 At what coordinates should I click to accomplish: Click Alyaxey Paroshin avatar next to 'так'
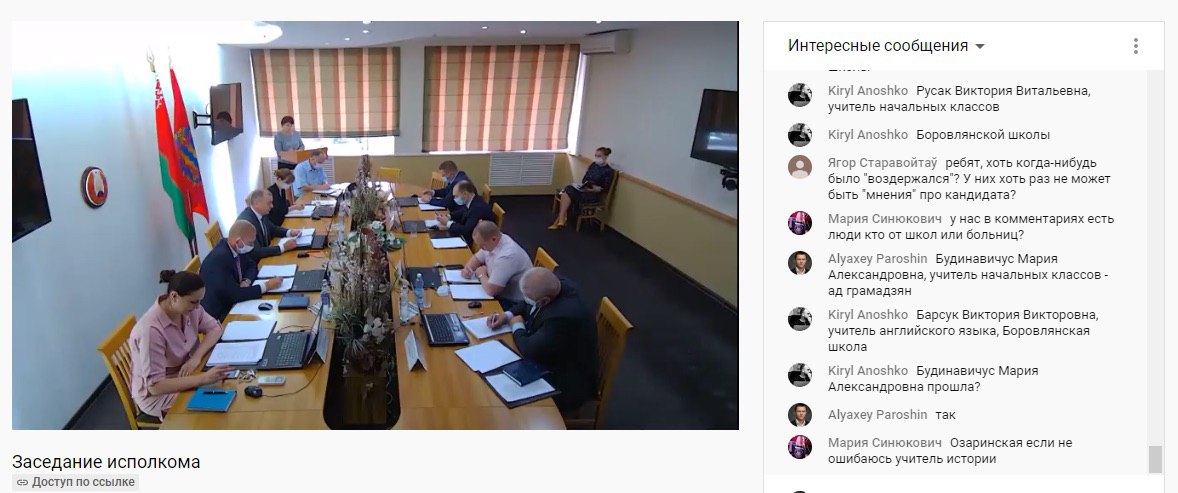click(x=799, y=415)
